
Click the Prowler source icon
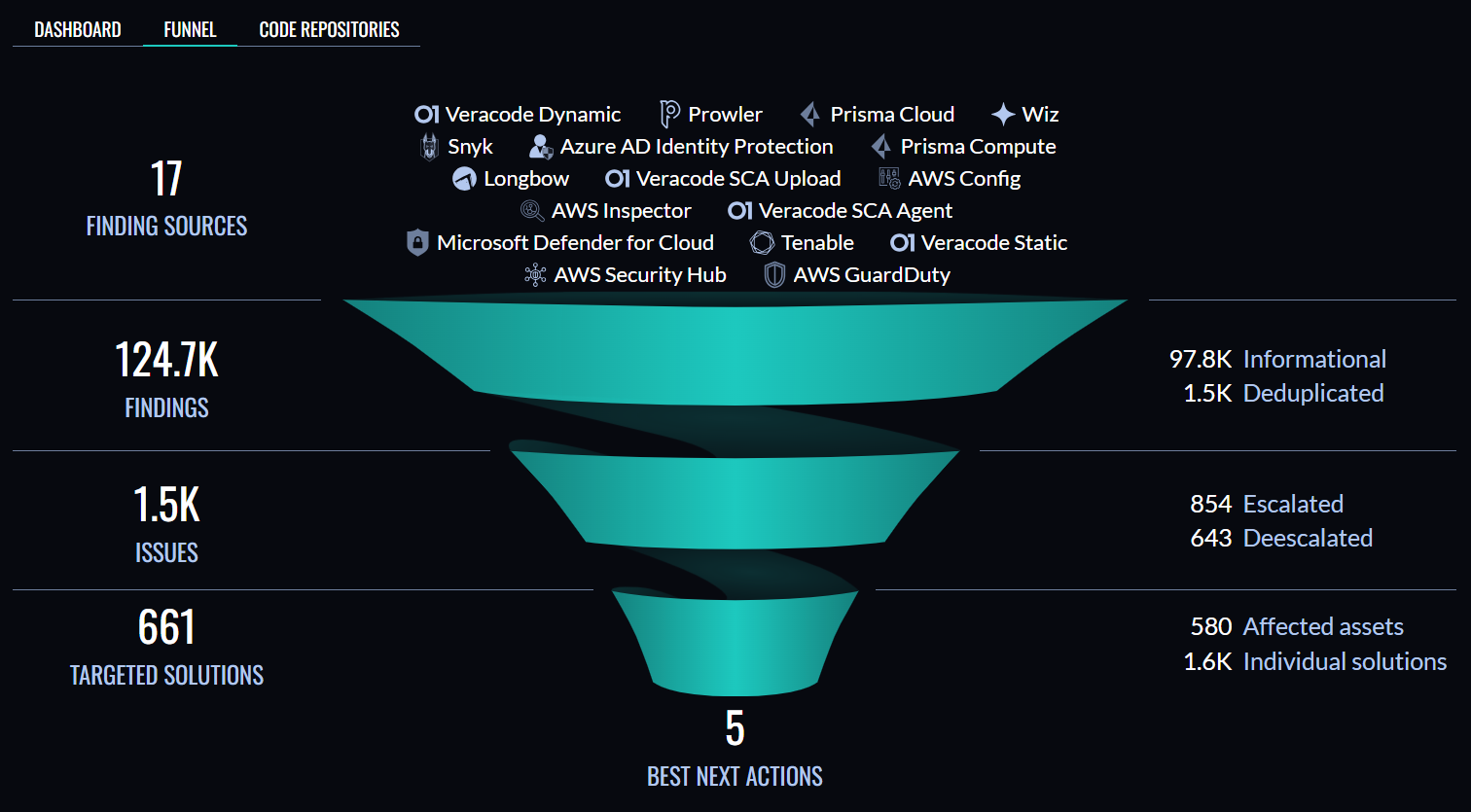(x=669, y=114)
